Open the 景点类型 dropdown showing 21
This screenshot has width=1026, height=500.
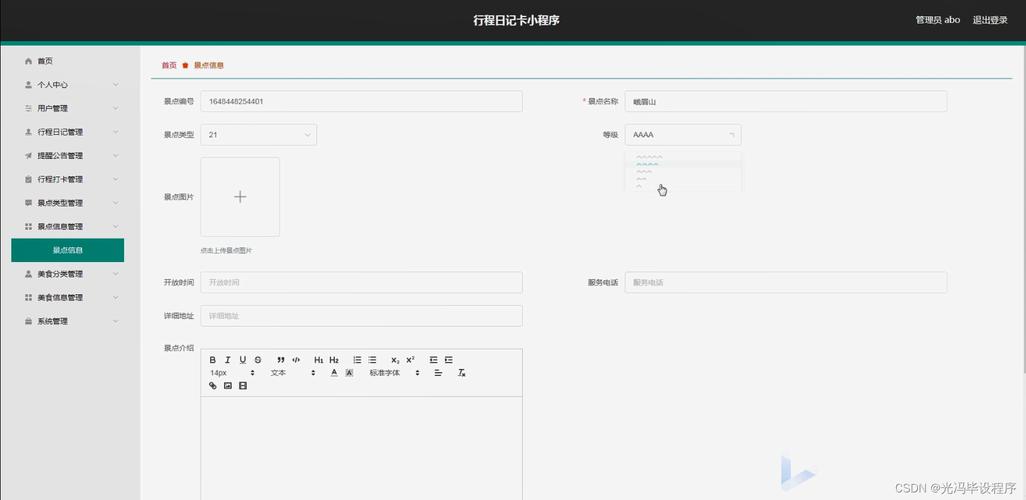[x=259, y=135]
